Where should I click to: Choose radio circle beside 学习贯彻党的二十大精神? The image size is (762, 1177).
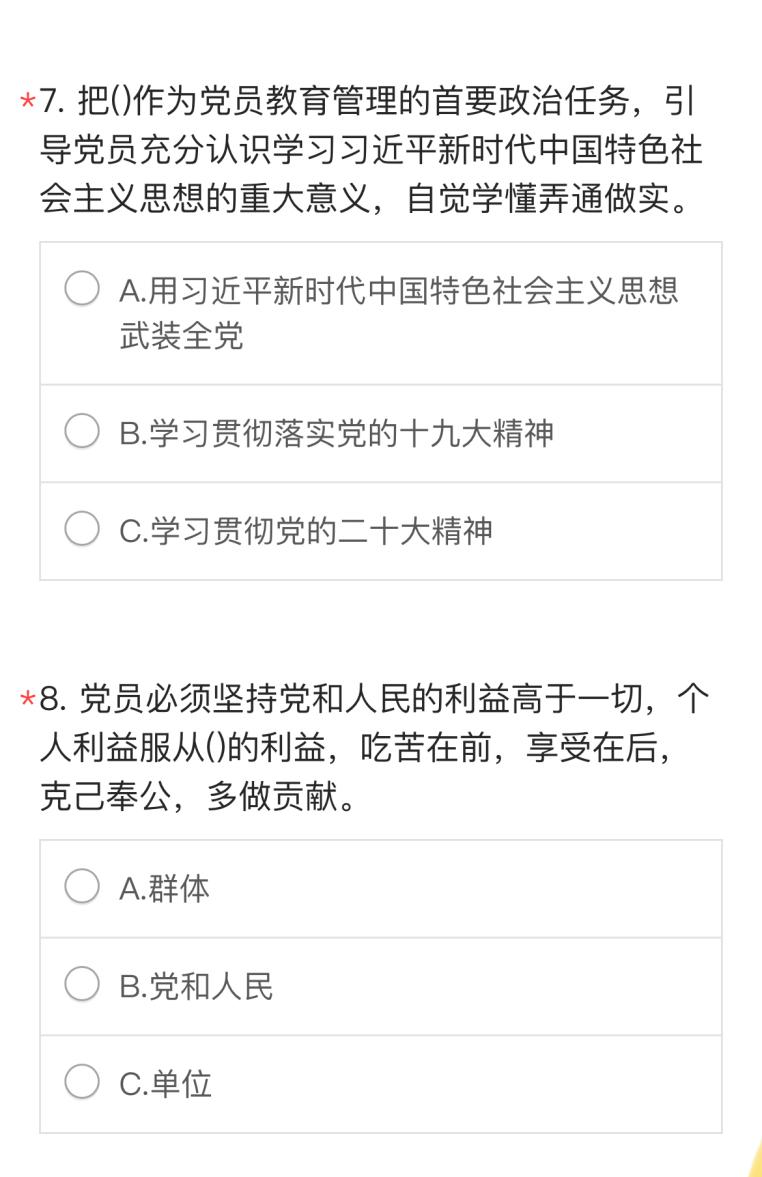coord(82,528)
